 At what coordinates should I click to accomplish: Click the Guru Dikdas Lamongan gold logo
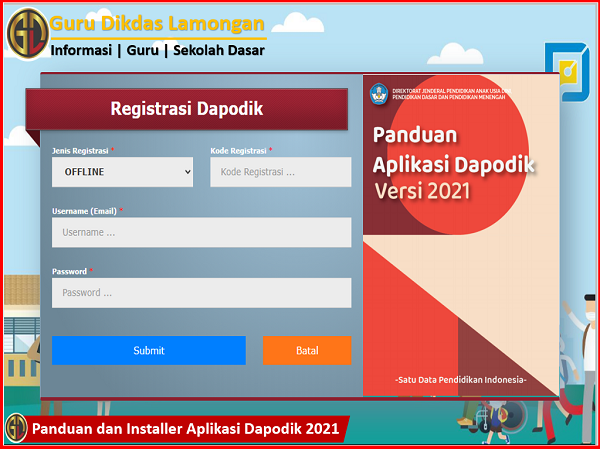point(28,33)
